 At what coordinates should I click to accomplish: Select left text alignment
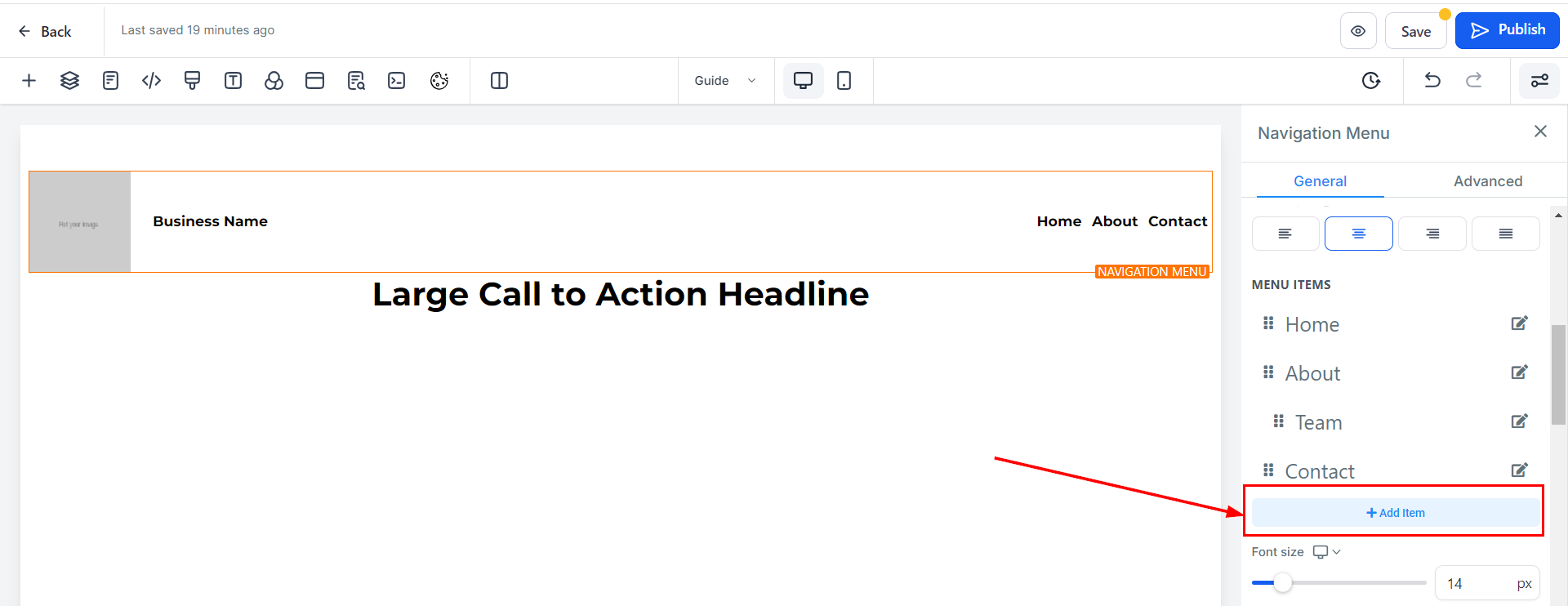click(x=1285, y=234)
